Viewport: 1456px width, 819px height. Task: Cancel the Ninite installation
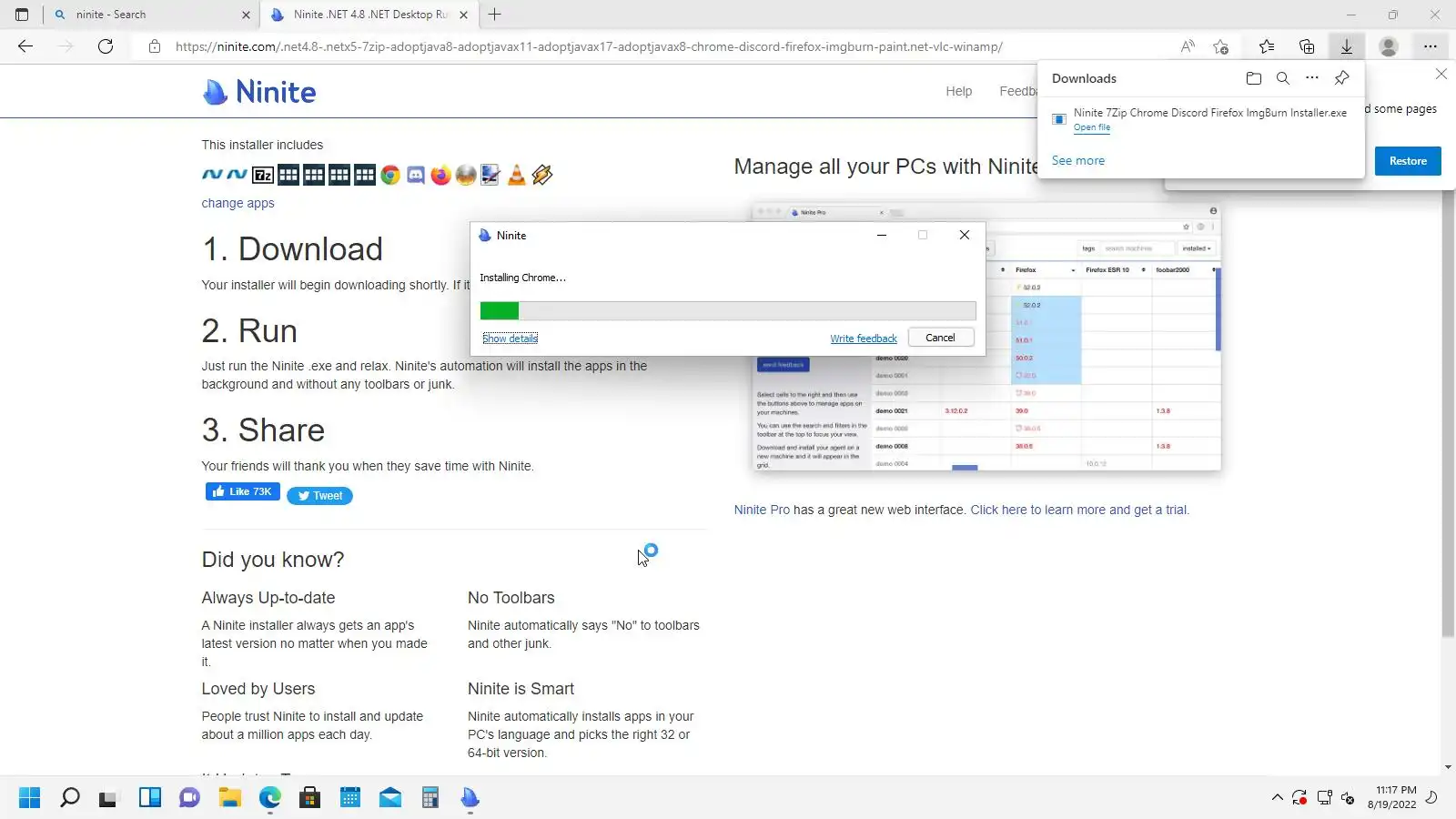click(940, 338)
